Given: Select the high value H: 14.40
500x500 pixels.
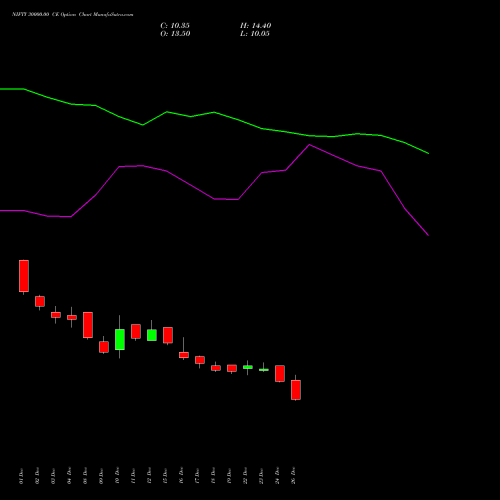Looking at the screenshot, I should pos(256,26).
